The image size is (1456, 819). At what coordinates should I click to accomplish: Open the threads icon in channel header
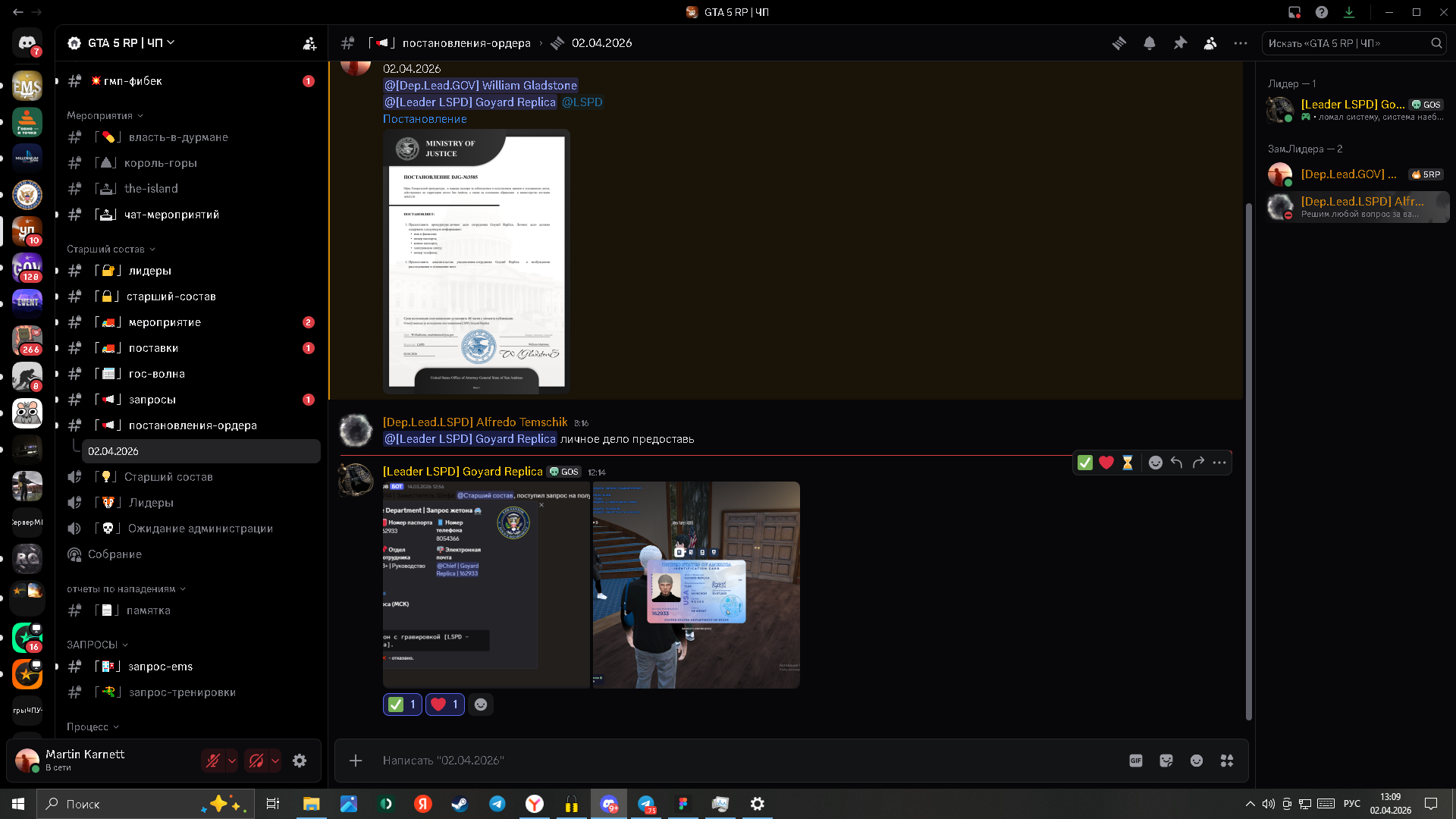pos(1119,43)
